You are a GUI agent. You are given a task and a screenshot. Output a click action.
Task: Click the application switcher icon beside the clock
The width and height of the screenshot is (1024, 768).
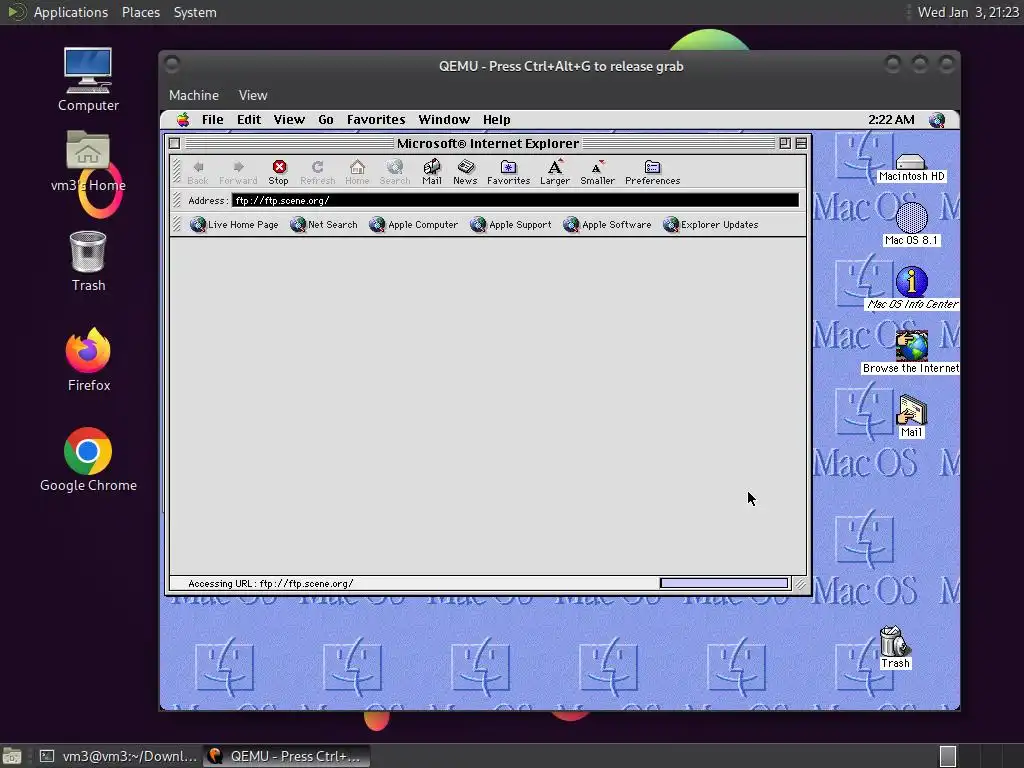point(937,120)
